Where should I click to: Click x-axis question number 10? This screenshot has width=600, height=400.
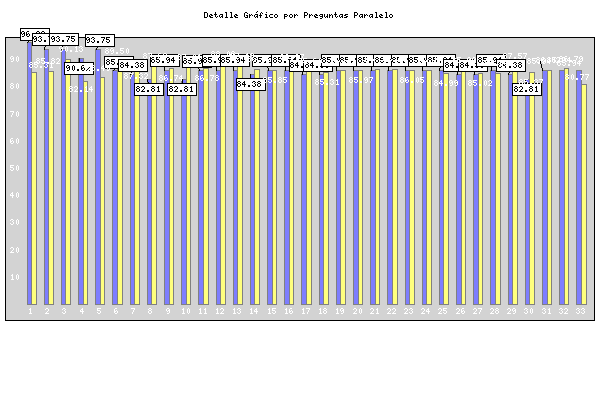(186, 311)
